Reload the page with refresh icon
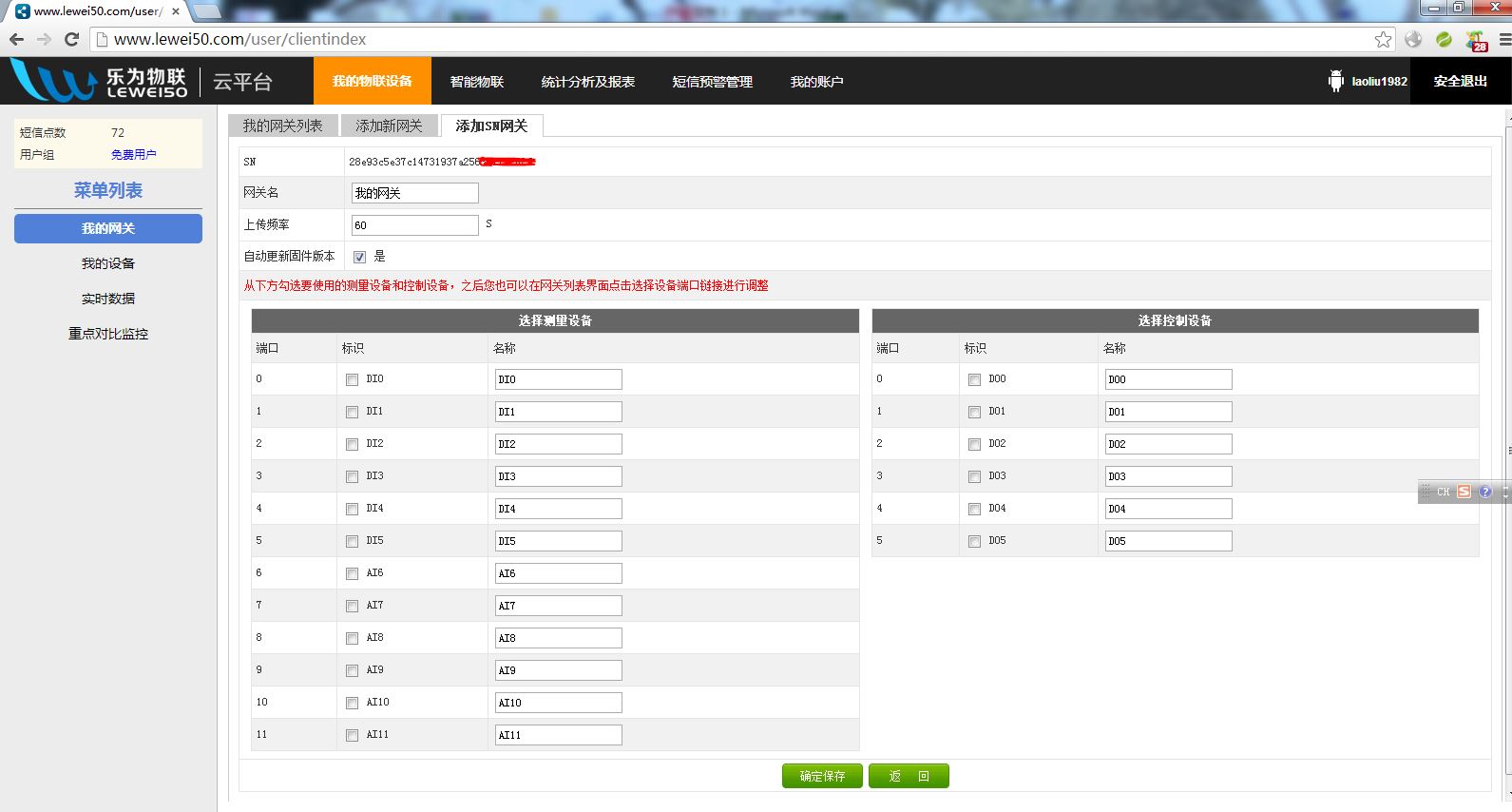 (x=71, y=39)
